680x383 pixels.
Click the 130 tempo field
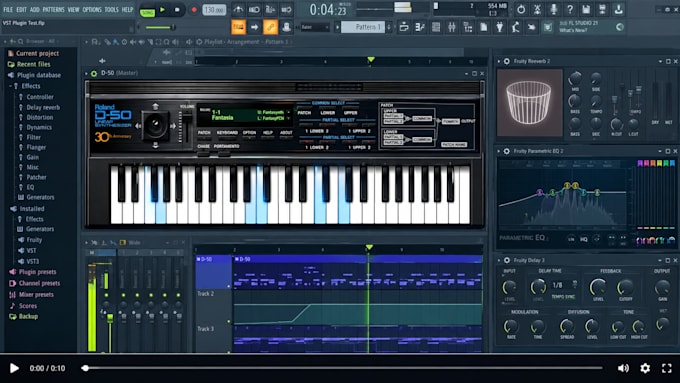tap(214, 10)
